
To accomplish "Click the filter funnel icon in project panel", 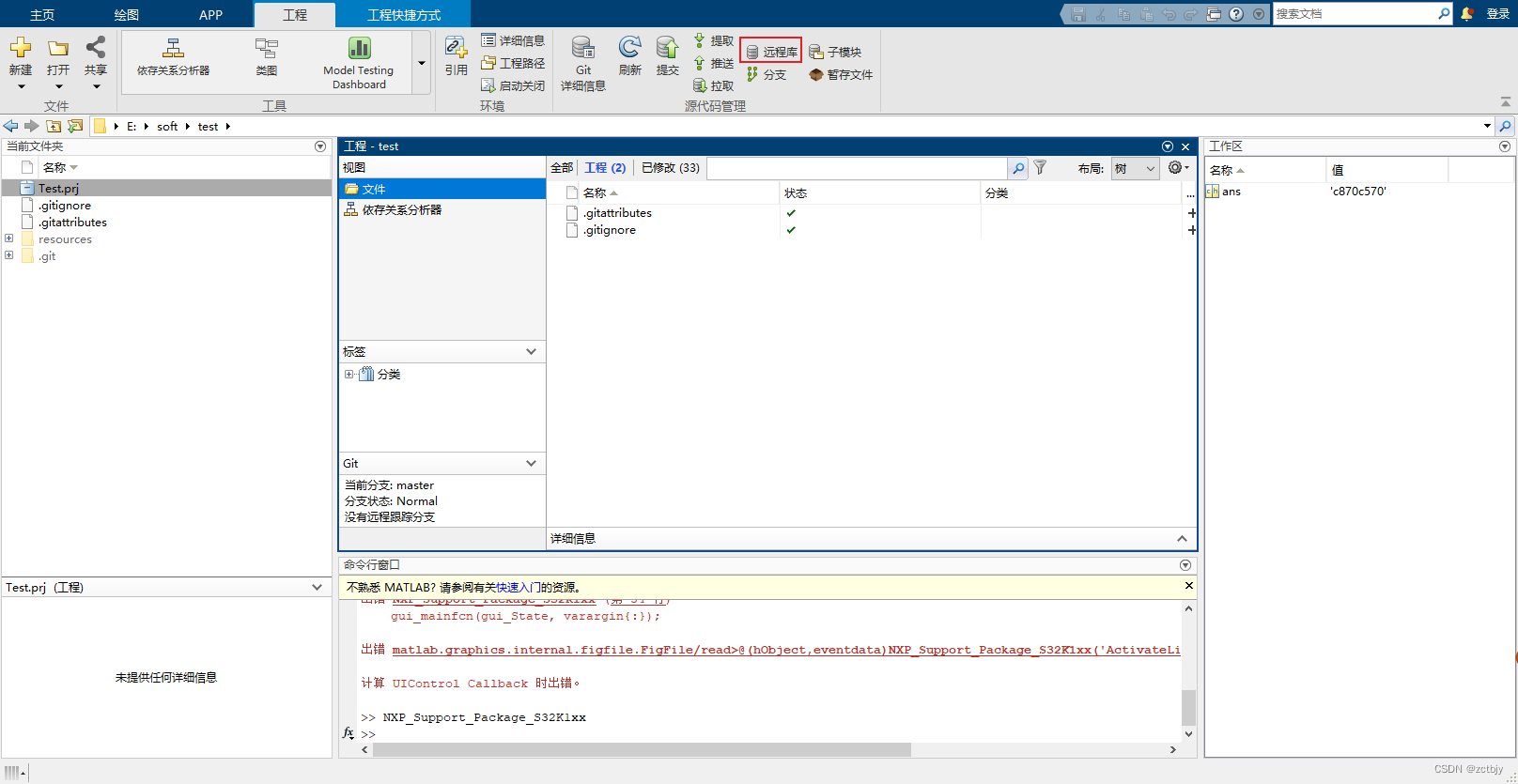I will point(1040,167).
